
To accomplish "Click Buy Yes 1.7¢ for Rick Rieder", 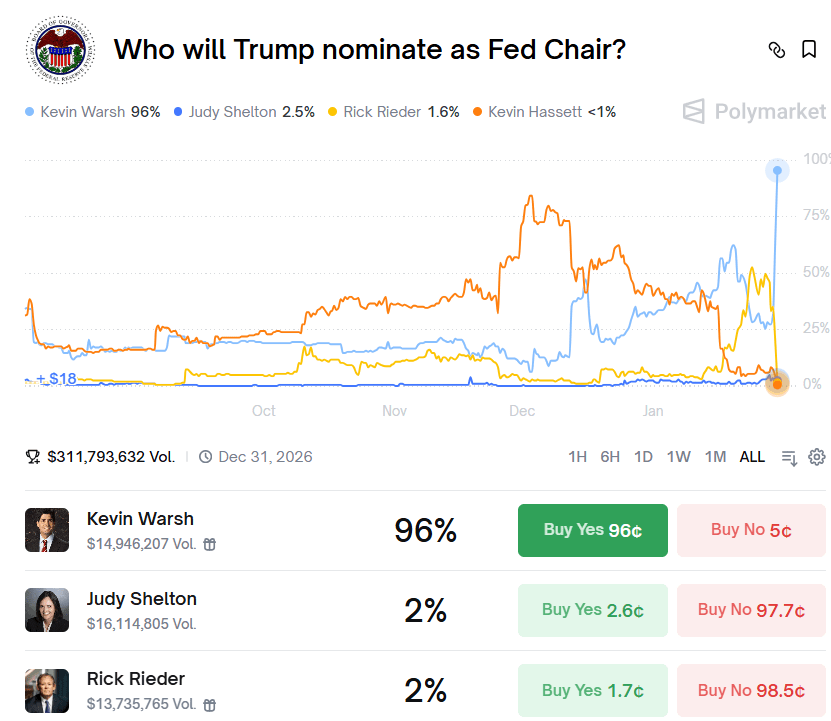I will click(592, 690).
